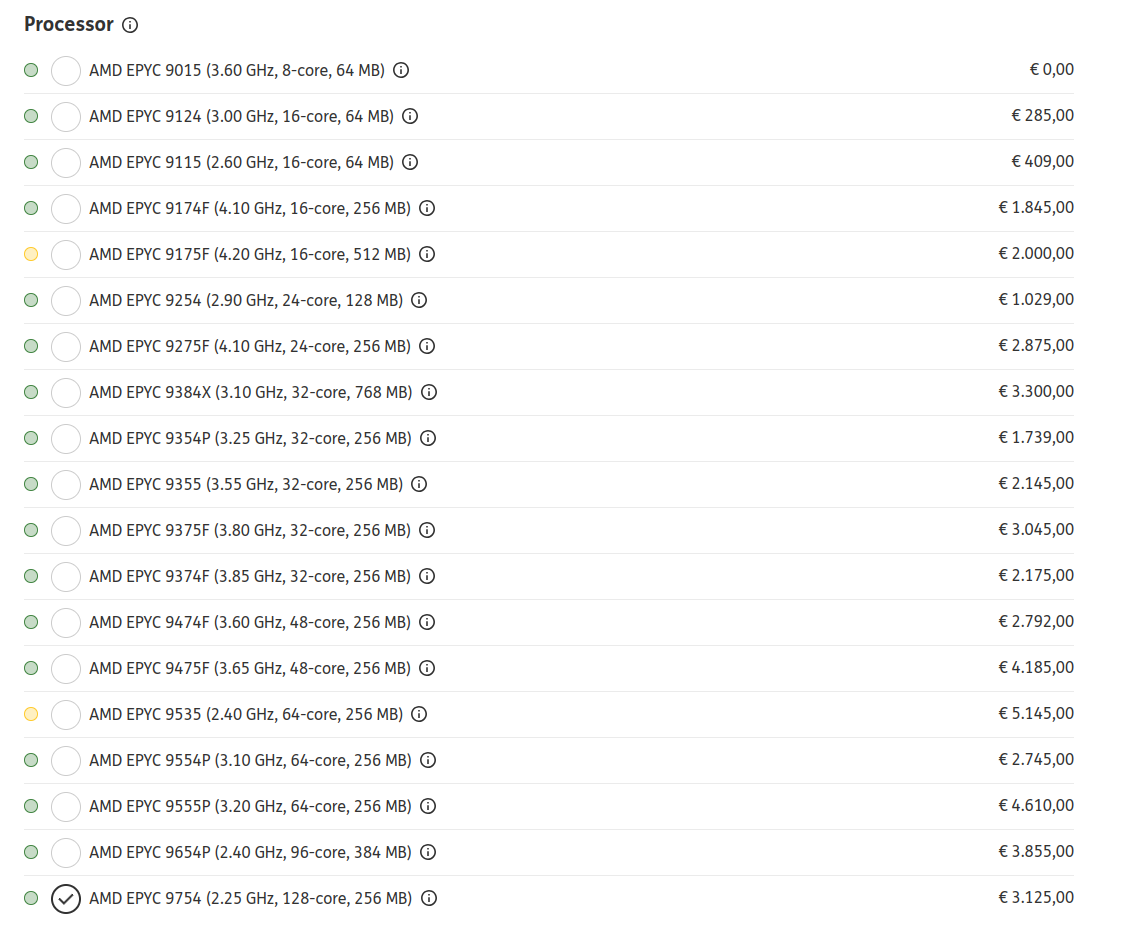
Task: Select the AMD EPYC 9174F radio button
Action: pyautogui.click(x=65, y=208)
